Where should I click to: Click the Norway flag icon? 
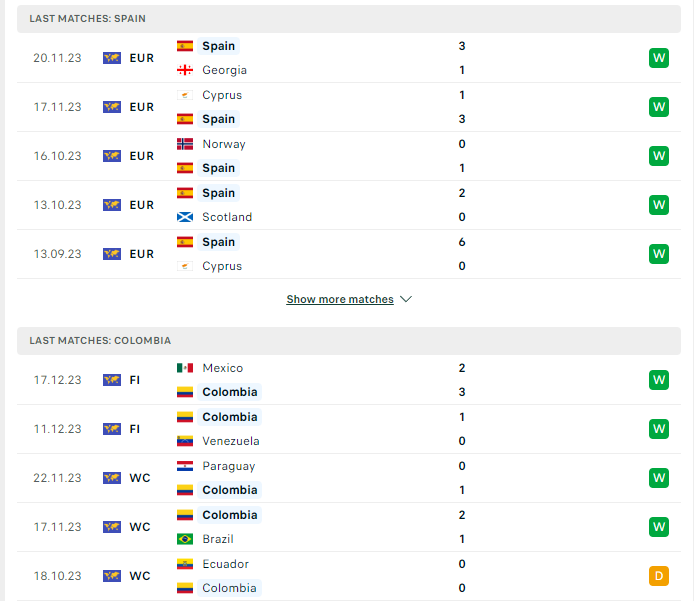click(x=185, y=144)
